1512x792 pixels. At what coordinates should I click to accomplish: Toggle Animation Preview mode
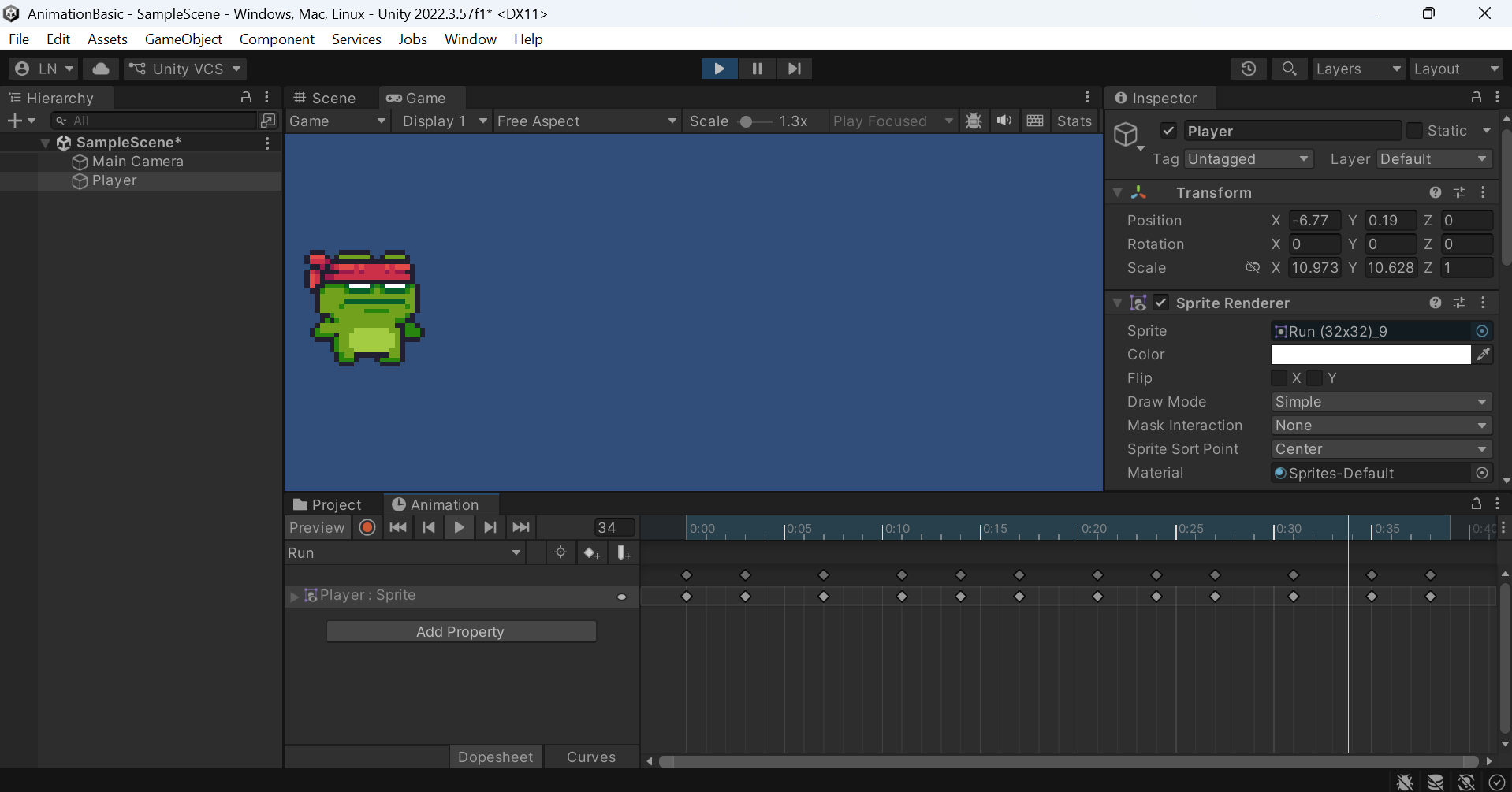(317, 527)
